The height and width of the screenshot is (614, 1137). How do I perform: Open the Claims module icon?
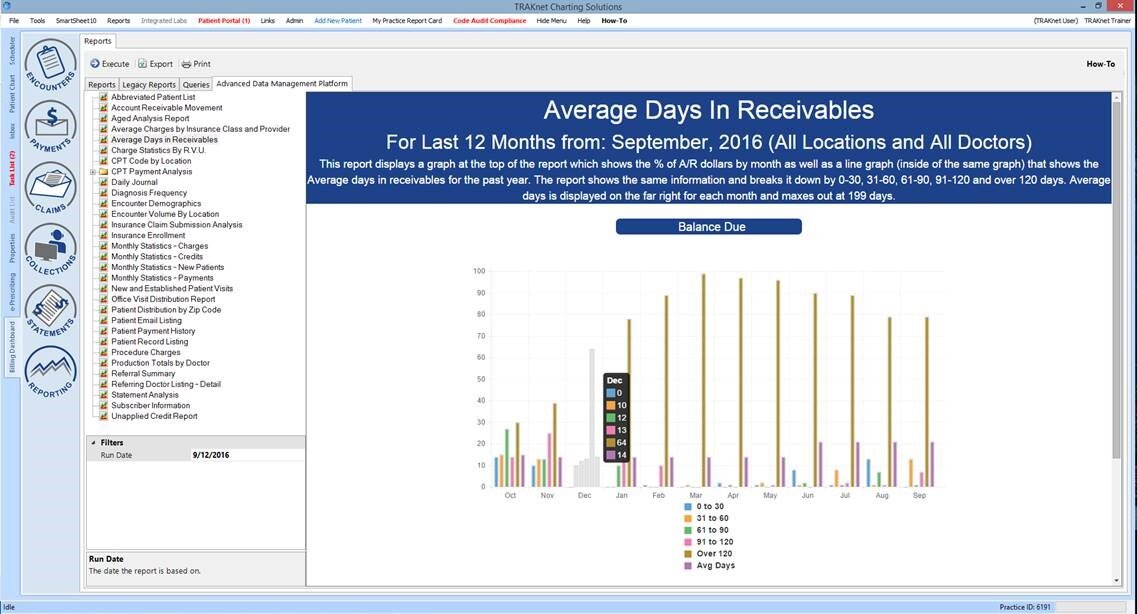coord(50,186)
